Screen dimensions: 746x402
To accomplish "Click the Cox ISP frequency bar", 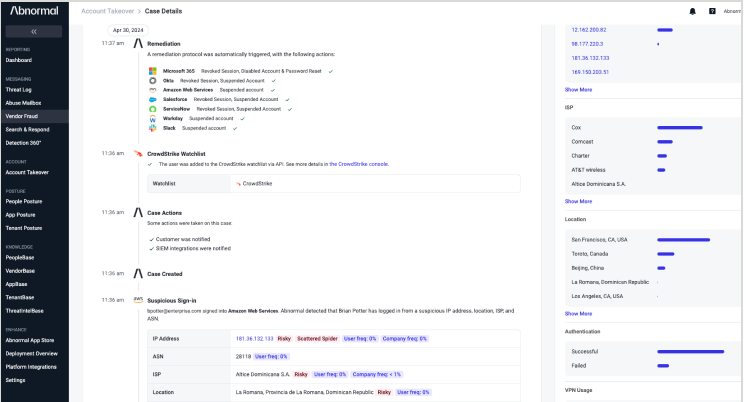I will (x=680, y=127).
